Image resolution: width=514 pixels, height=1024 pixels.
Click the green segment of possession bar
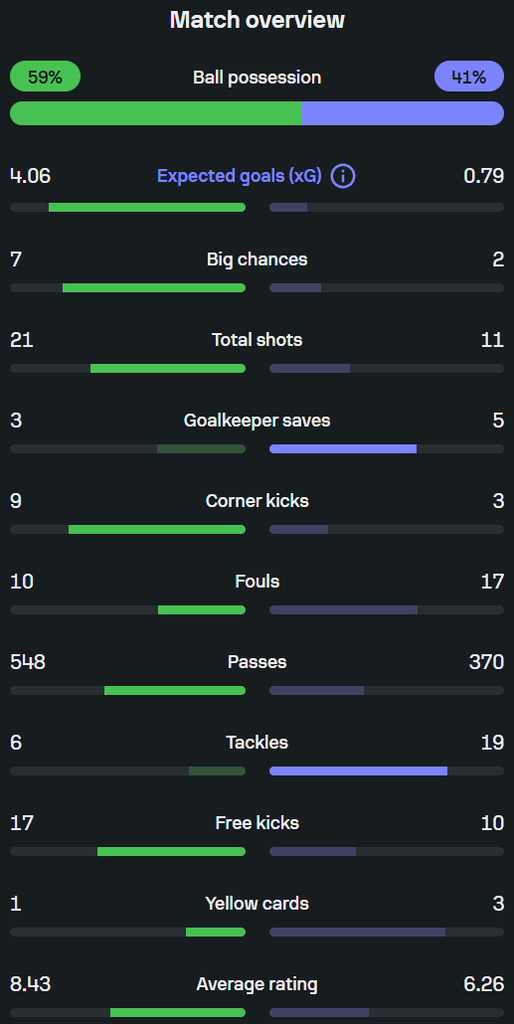point(155,113)
